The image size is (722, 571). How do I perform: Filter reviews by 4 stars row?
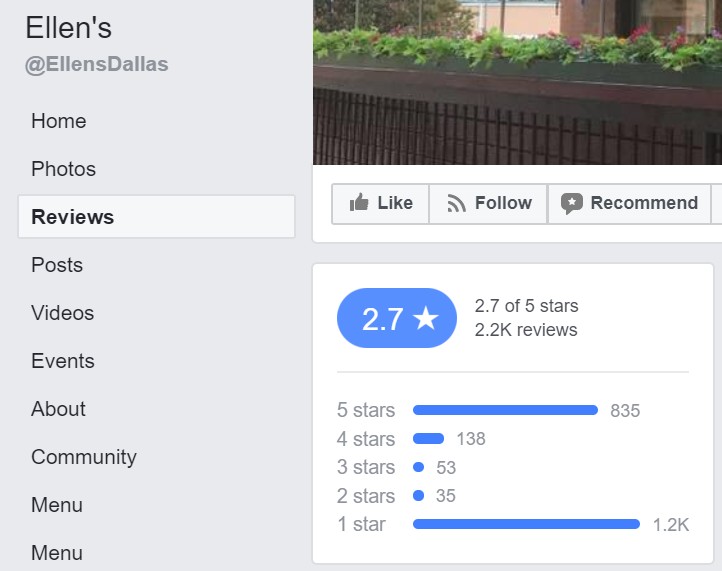428,438
